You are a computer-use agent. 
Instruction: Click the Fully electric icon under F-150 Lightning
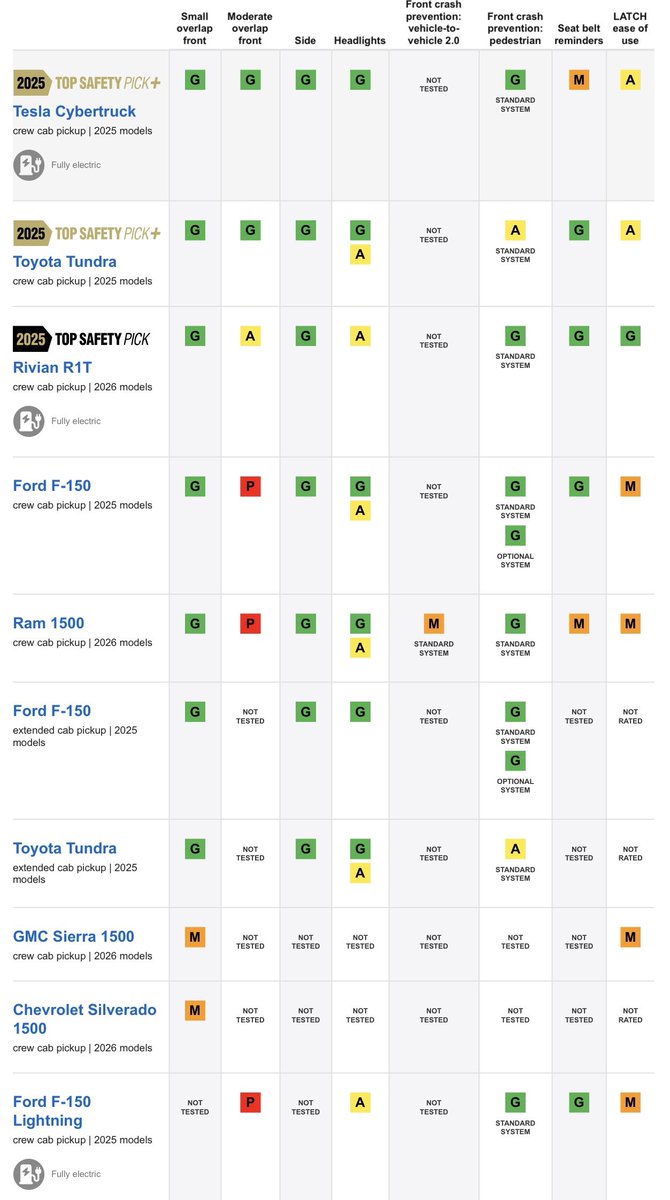click(x=28, y=1174)
